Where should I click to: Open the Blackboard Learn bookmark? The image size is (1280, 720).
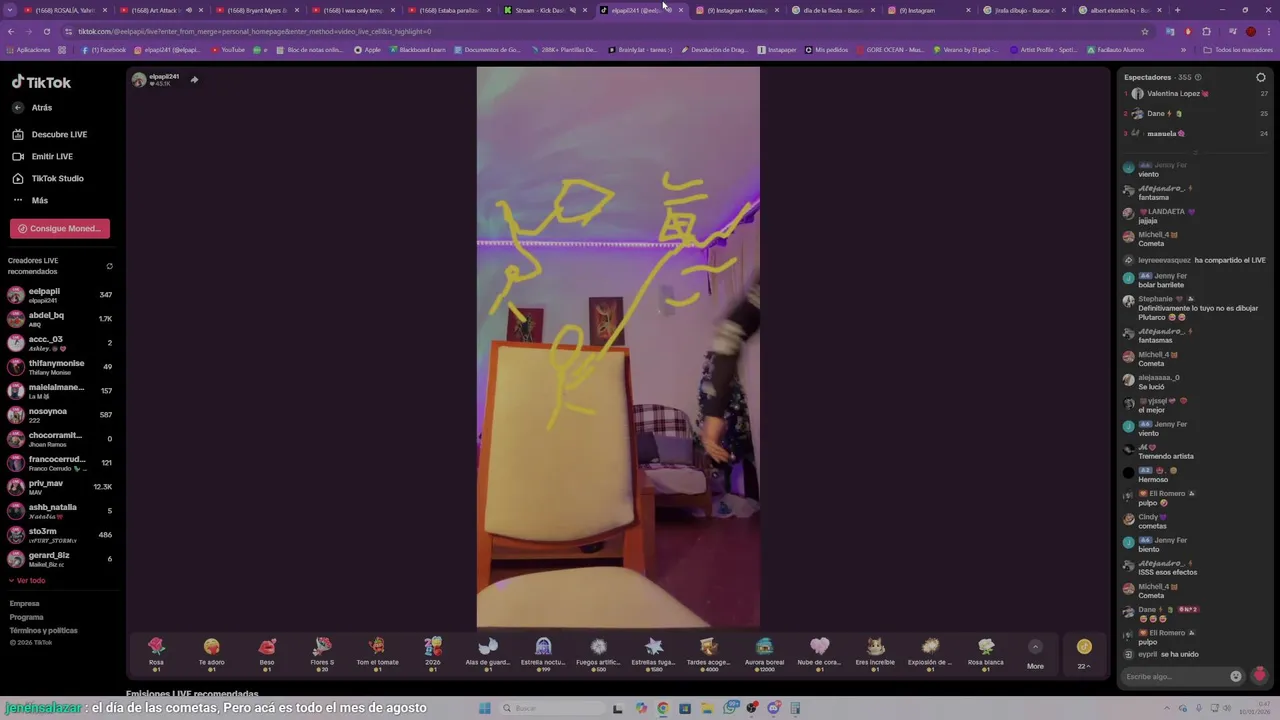click(x=417, y=49)
